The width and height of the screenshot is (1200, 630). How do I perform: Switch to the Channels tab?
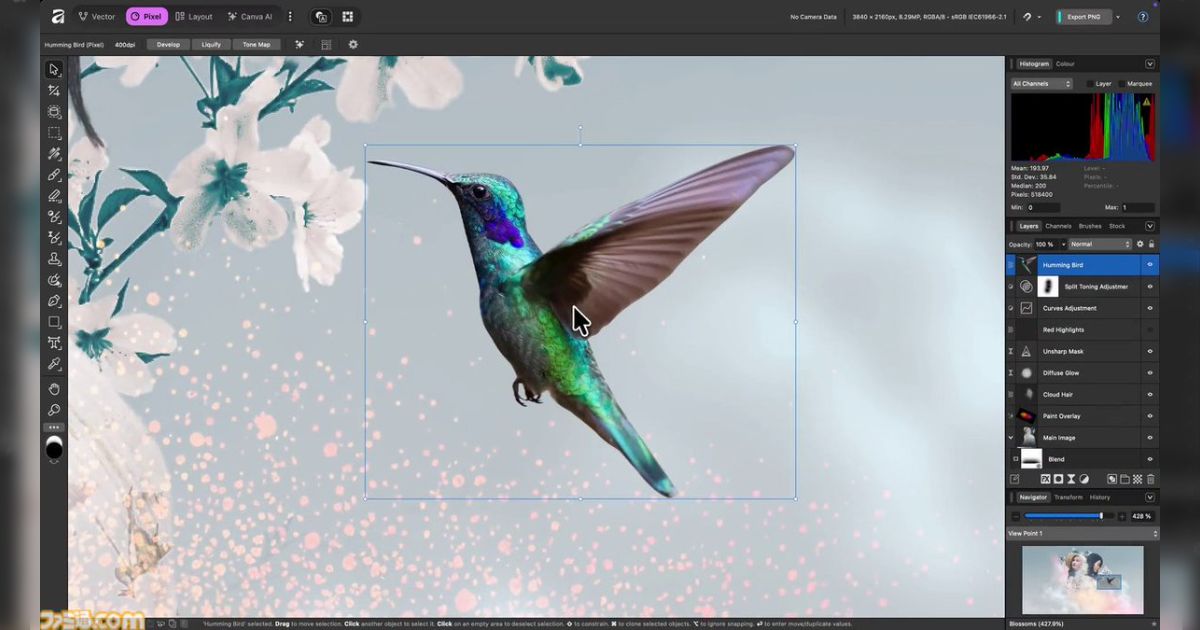pyautogui.click(x=1058, y=226)
